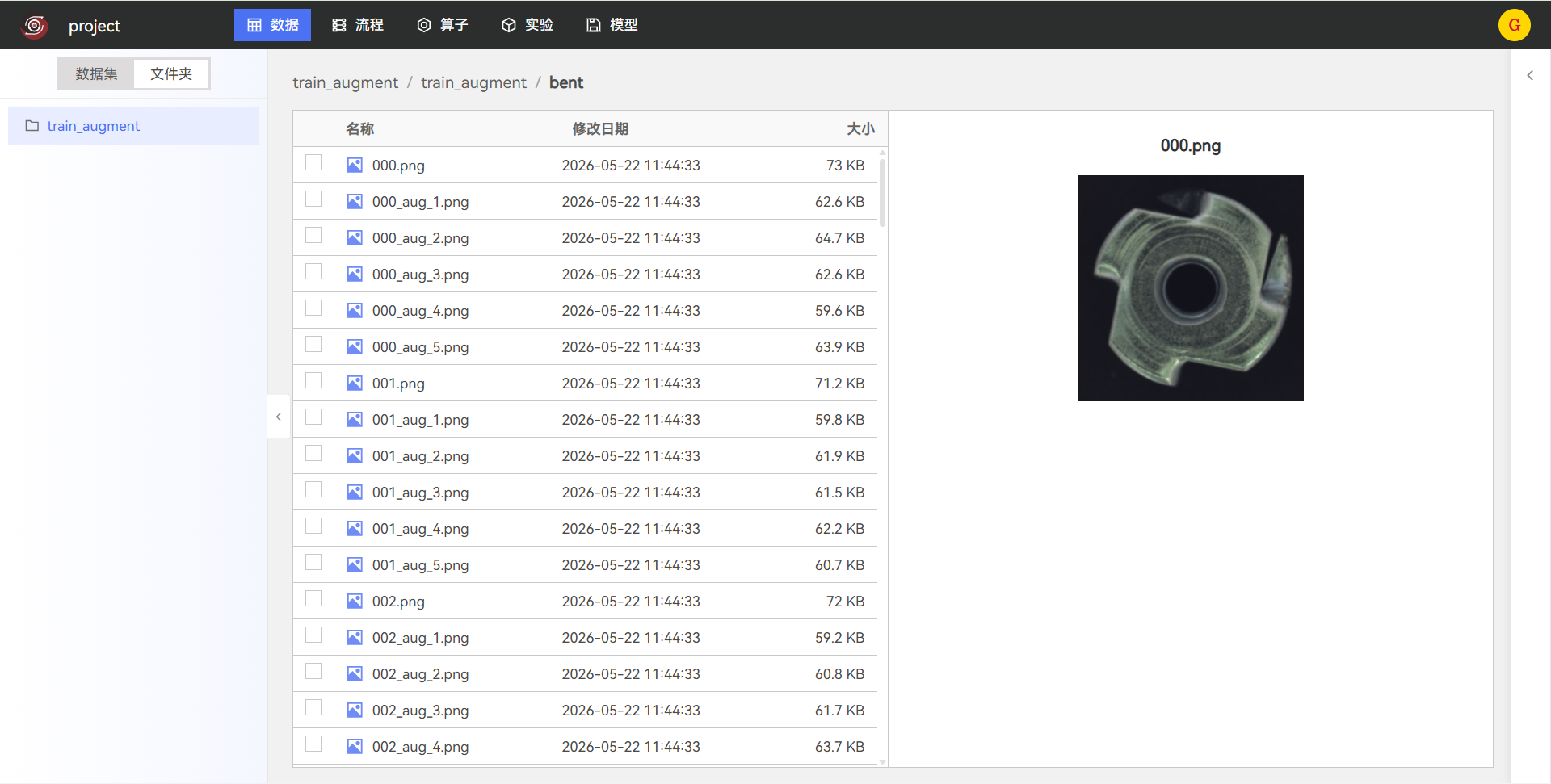Tick the 001.png checkbox
The height and width of the screenshot is (784, 1551).
tap(313, 381)
